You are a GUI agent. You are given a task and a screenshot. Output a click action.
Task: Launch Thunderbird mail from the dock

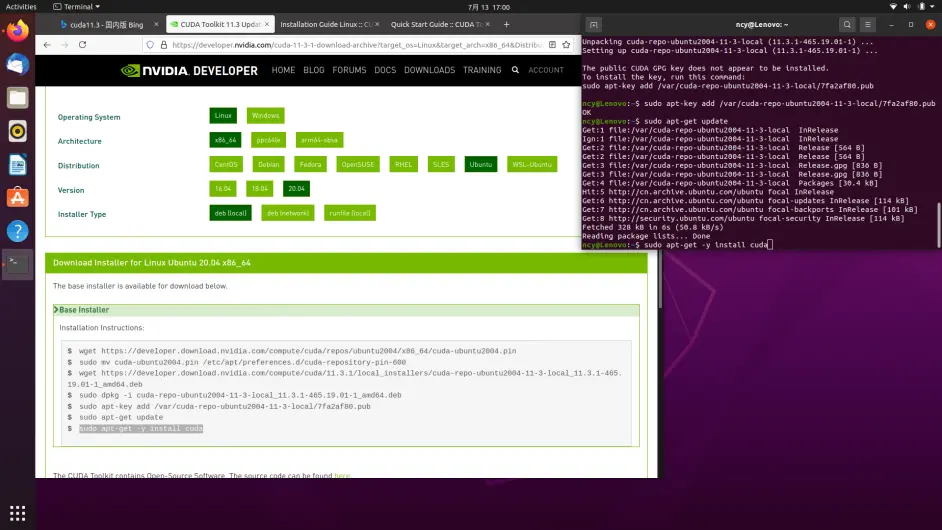point(17,64)
